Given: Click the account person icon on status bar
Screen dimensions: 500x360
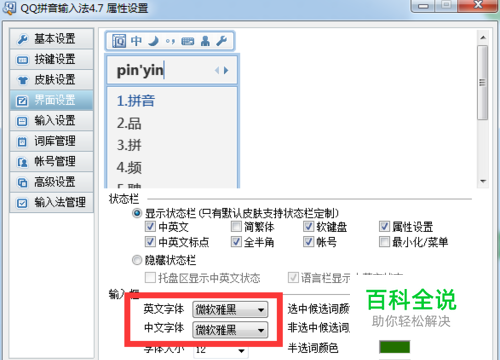Looking at the screenshot, I should 205,41.
